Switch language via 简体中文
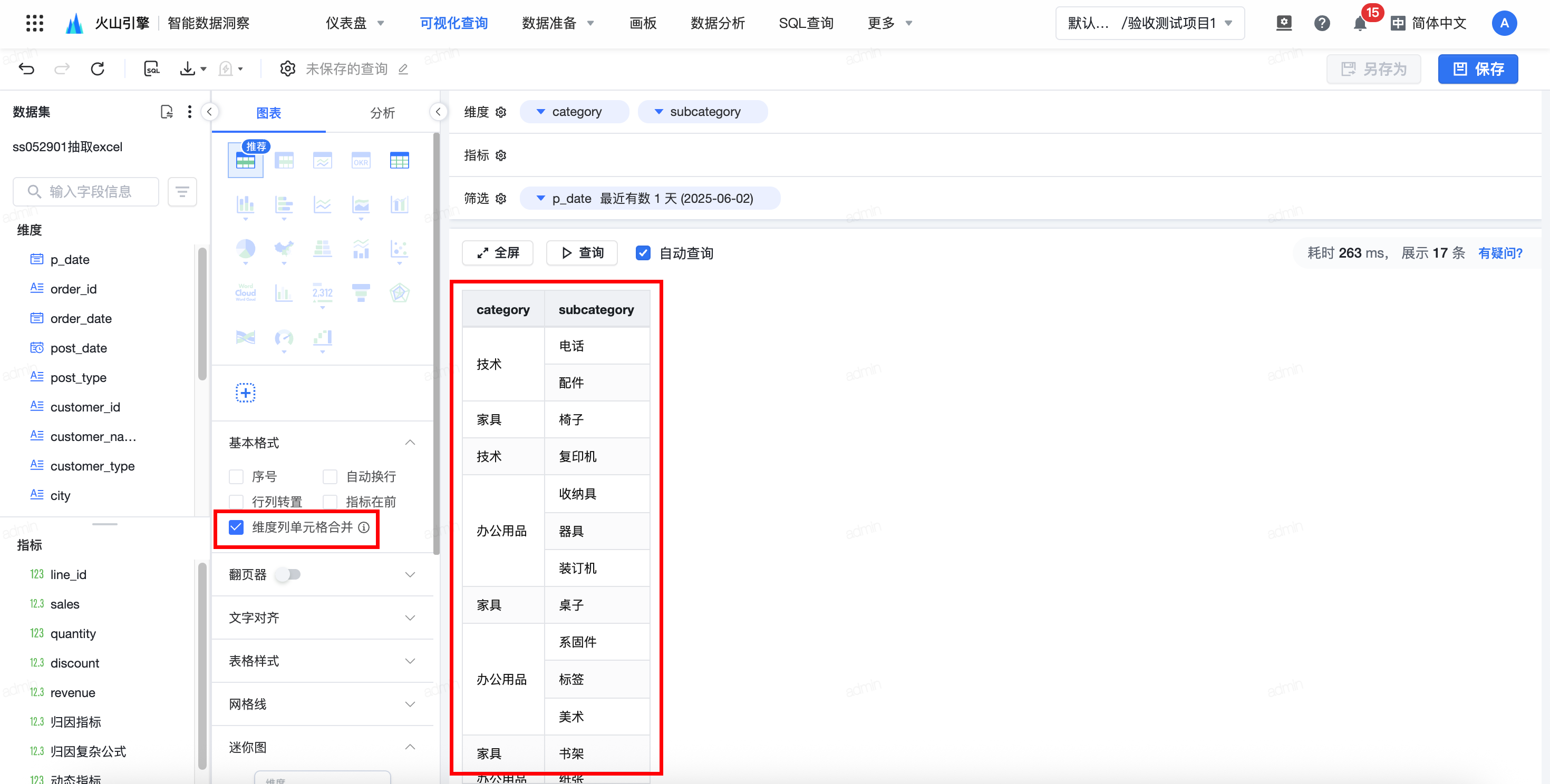This screenshot has height=784, width=1550. tap(1429, 24)
